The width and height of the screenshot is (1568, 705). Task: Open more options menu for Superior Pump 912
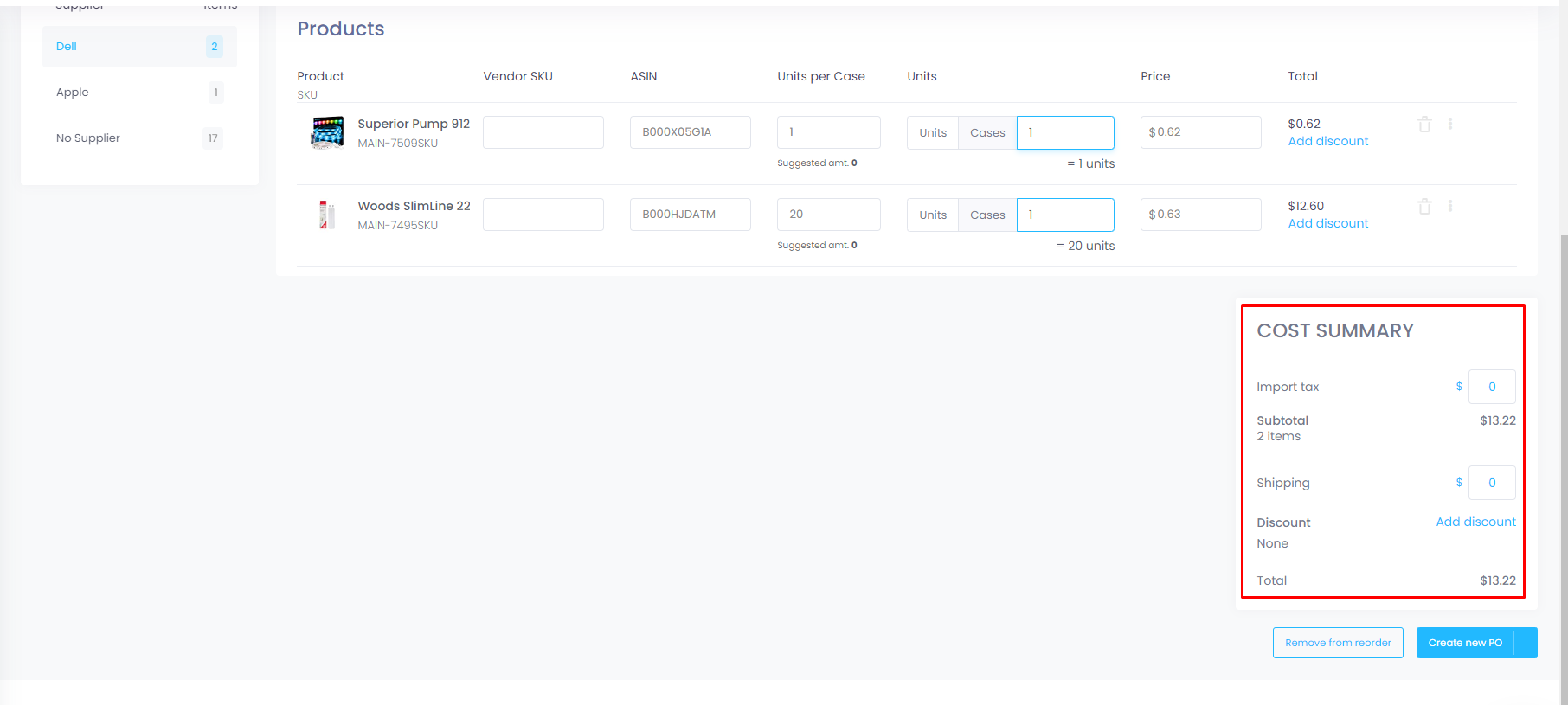[x=1450, y=124]
